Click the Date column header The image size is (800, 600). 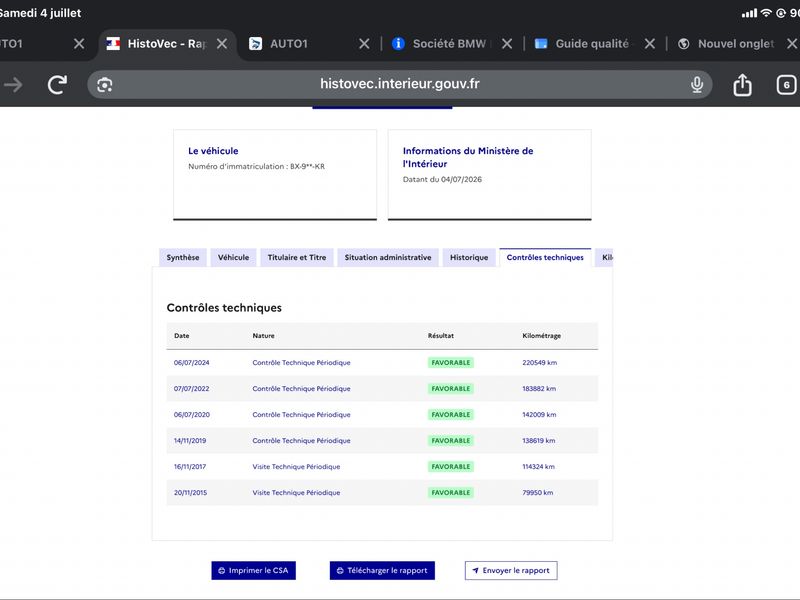182,336
